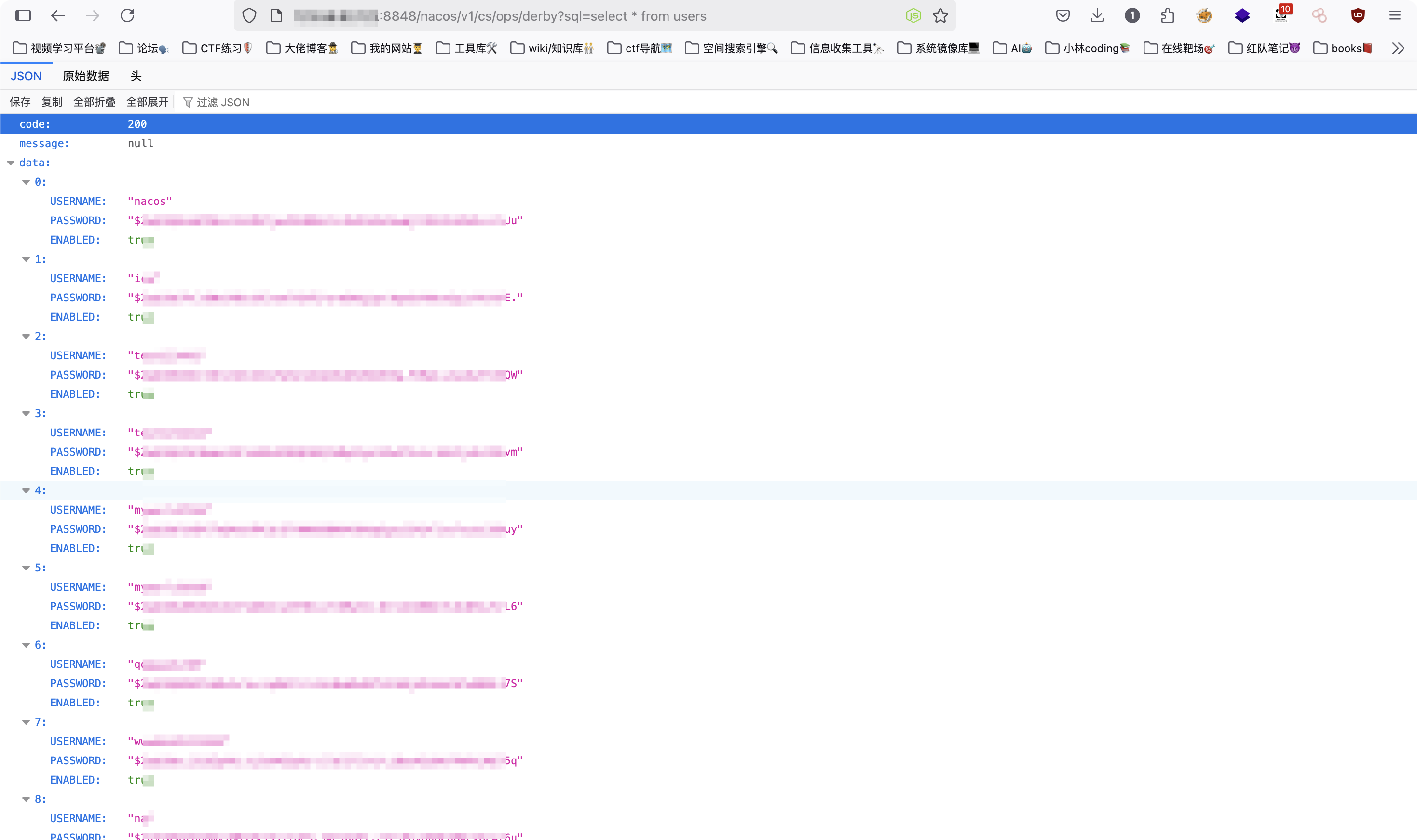Open the Extensions puzzle icon
1417x840 pixels.
pyautogui.click(x=1167, y=16)
